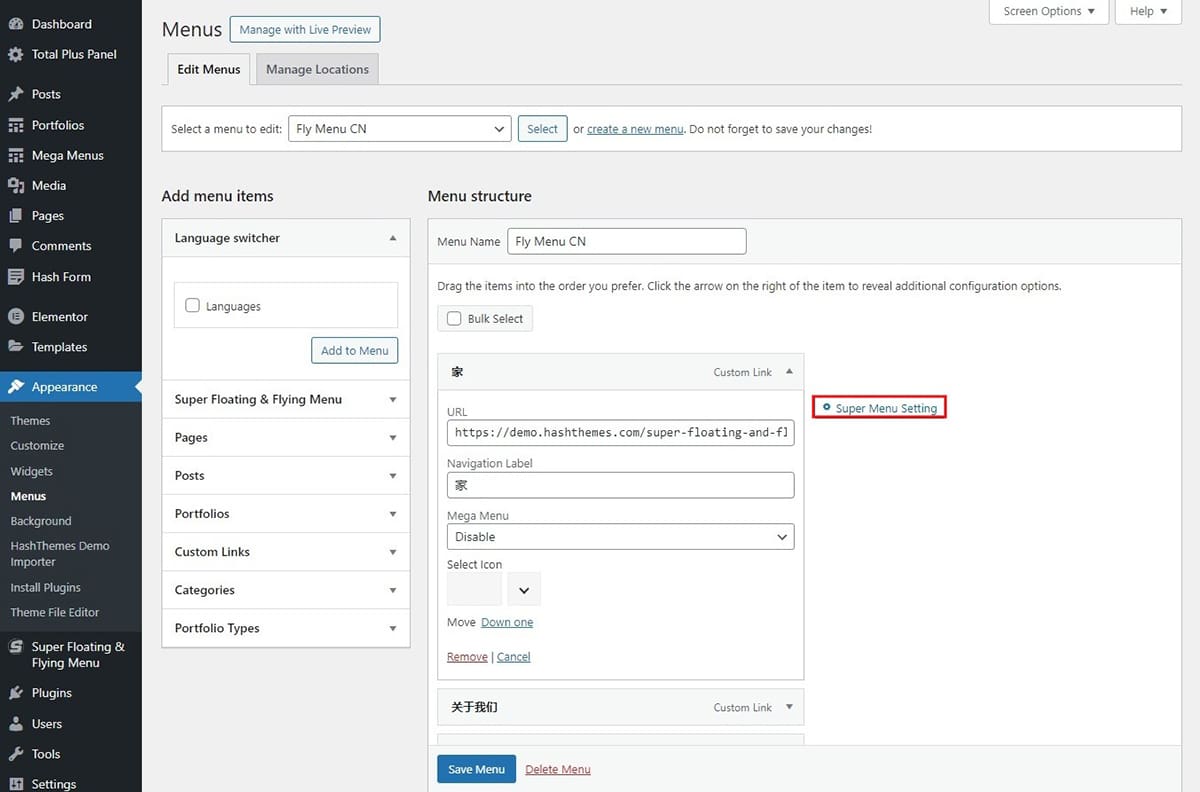Click the Appearance paintbrush icon
This screenshot has width=1200, height=792.
[x=16, y=387]
